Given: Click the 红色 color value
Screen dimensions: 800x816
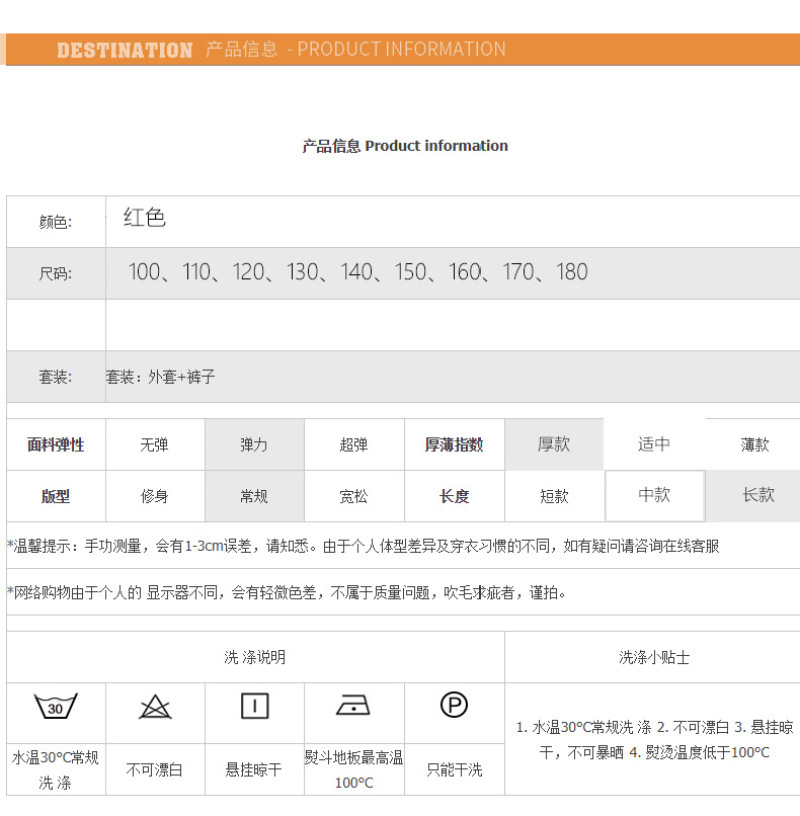Looking at the screenshot, I should 145,218.
